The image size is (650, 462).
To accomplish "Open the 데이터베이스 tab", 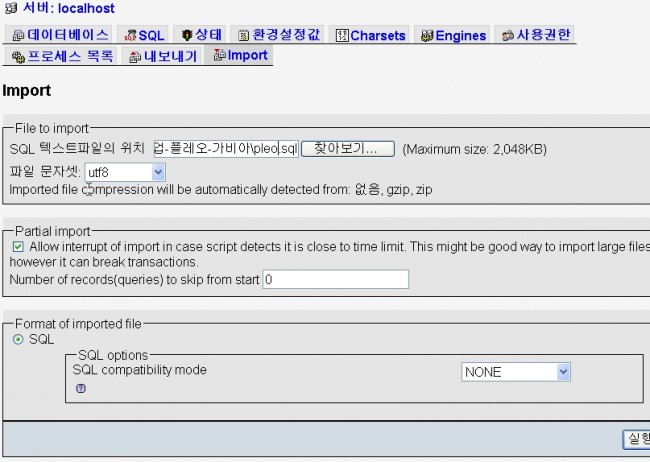I will pyautogui.click(x=58, y=35).
